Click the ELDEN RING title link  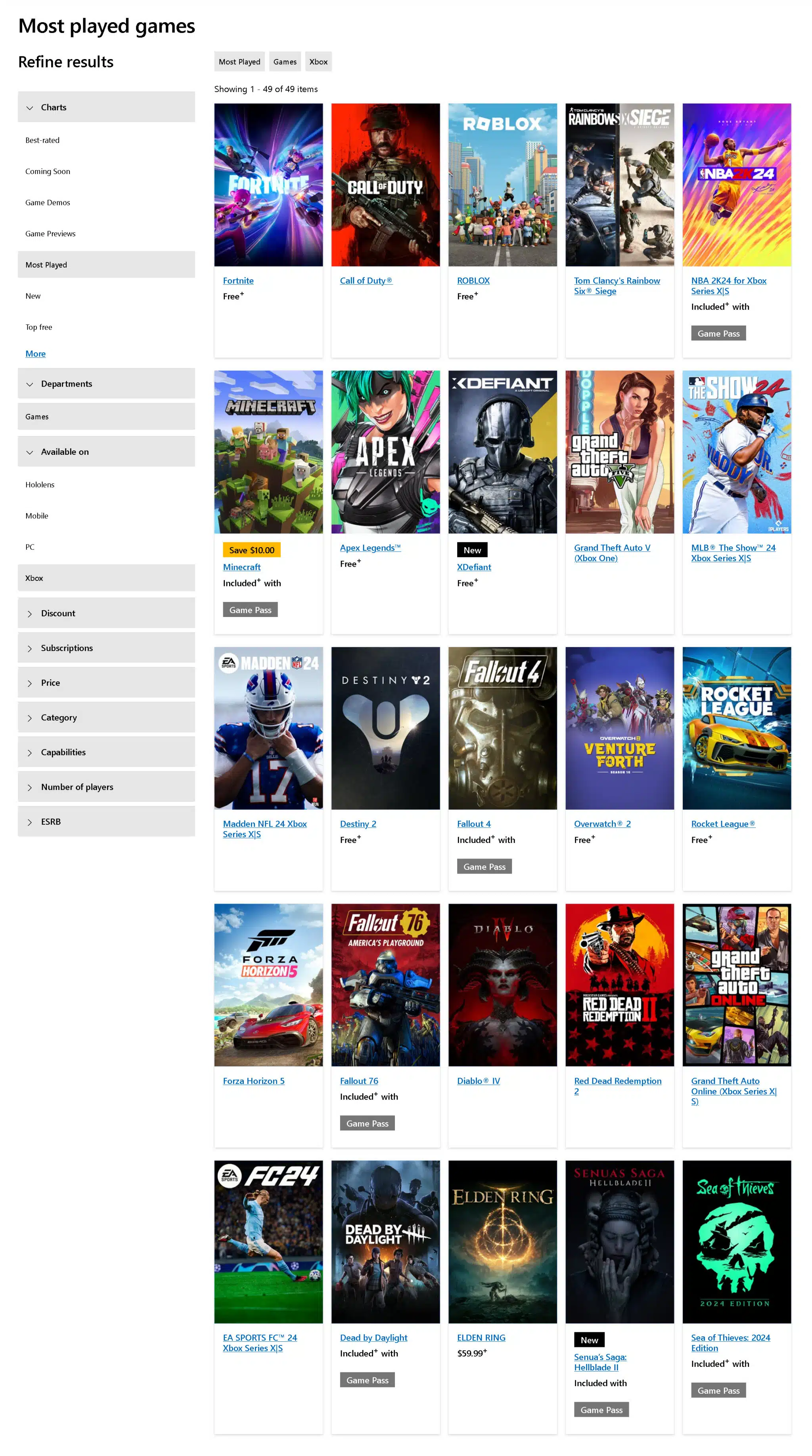pos(481,1337)
